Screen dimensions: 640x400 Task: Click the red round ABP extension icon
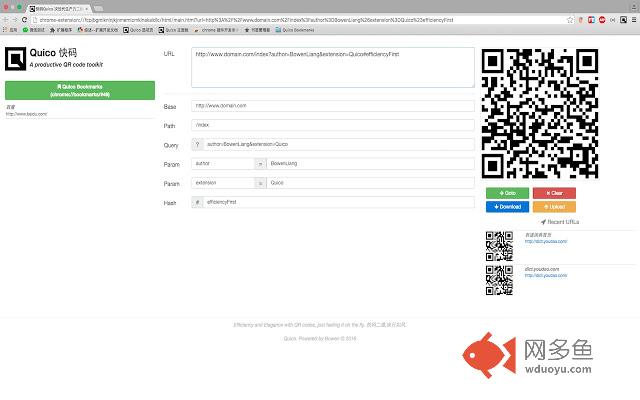(602, 20)
